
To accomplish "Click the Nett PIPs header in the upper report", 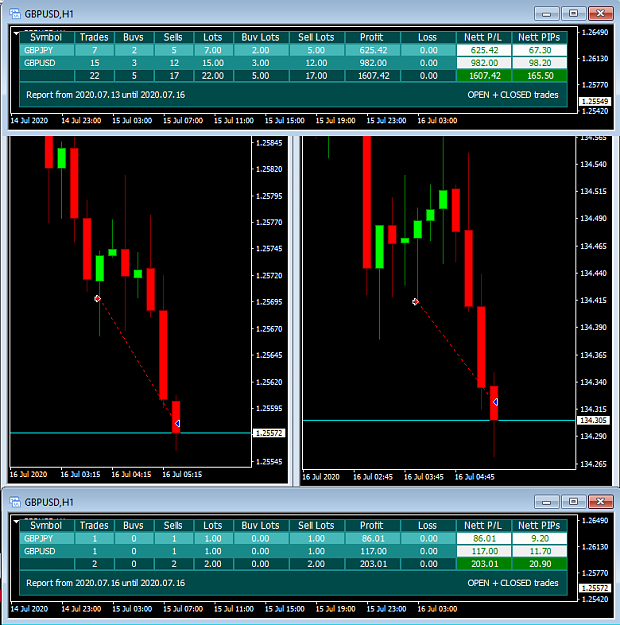I will [x=539, y=37].
